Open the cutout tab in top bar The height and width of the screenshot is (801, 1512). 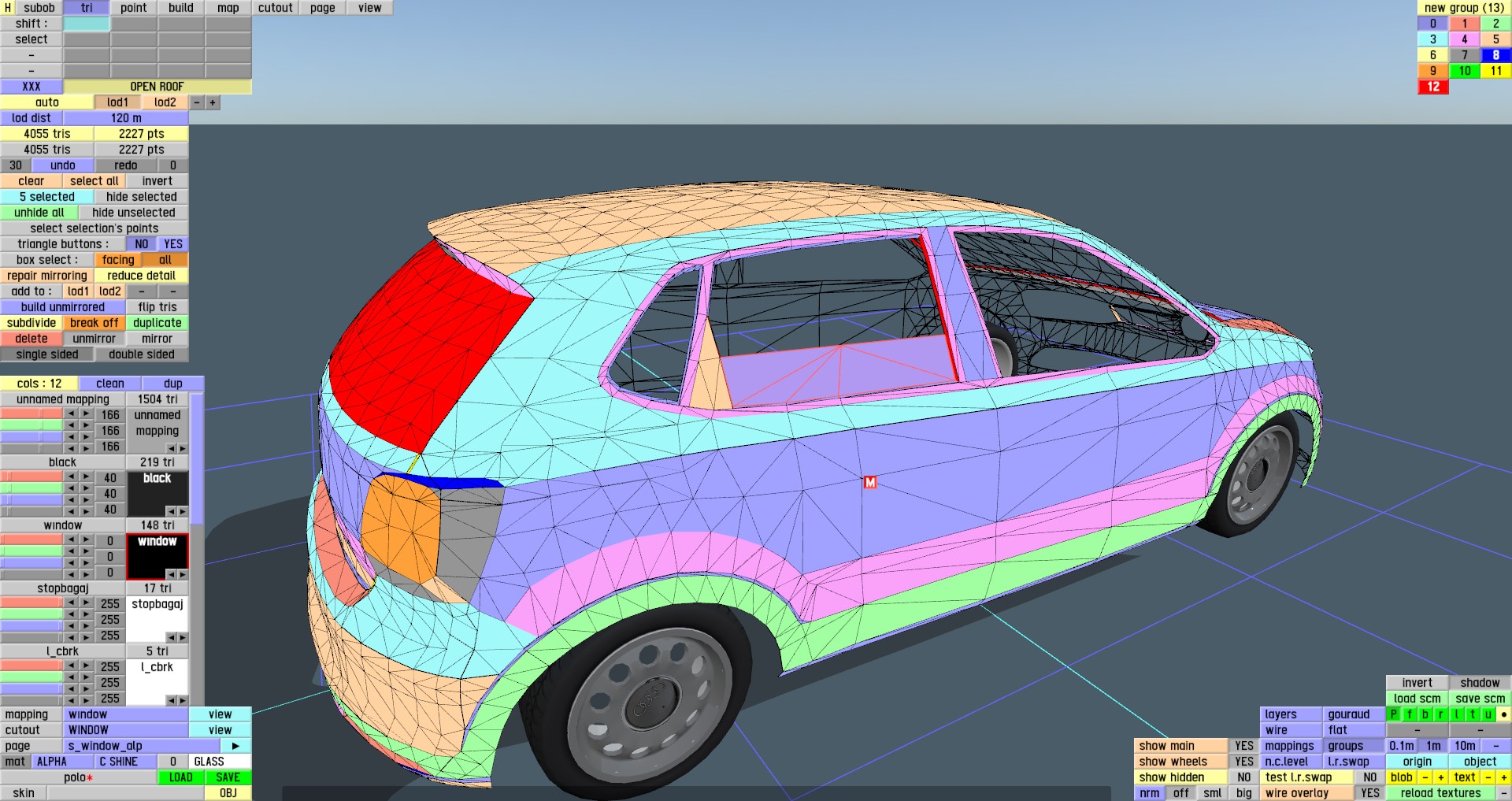[x=276, y=8]
